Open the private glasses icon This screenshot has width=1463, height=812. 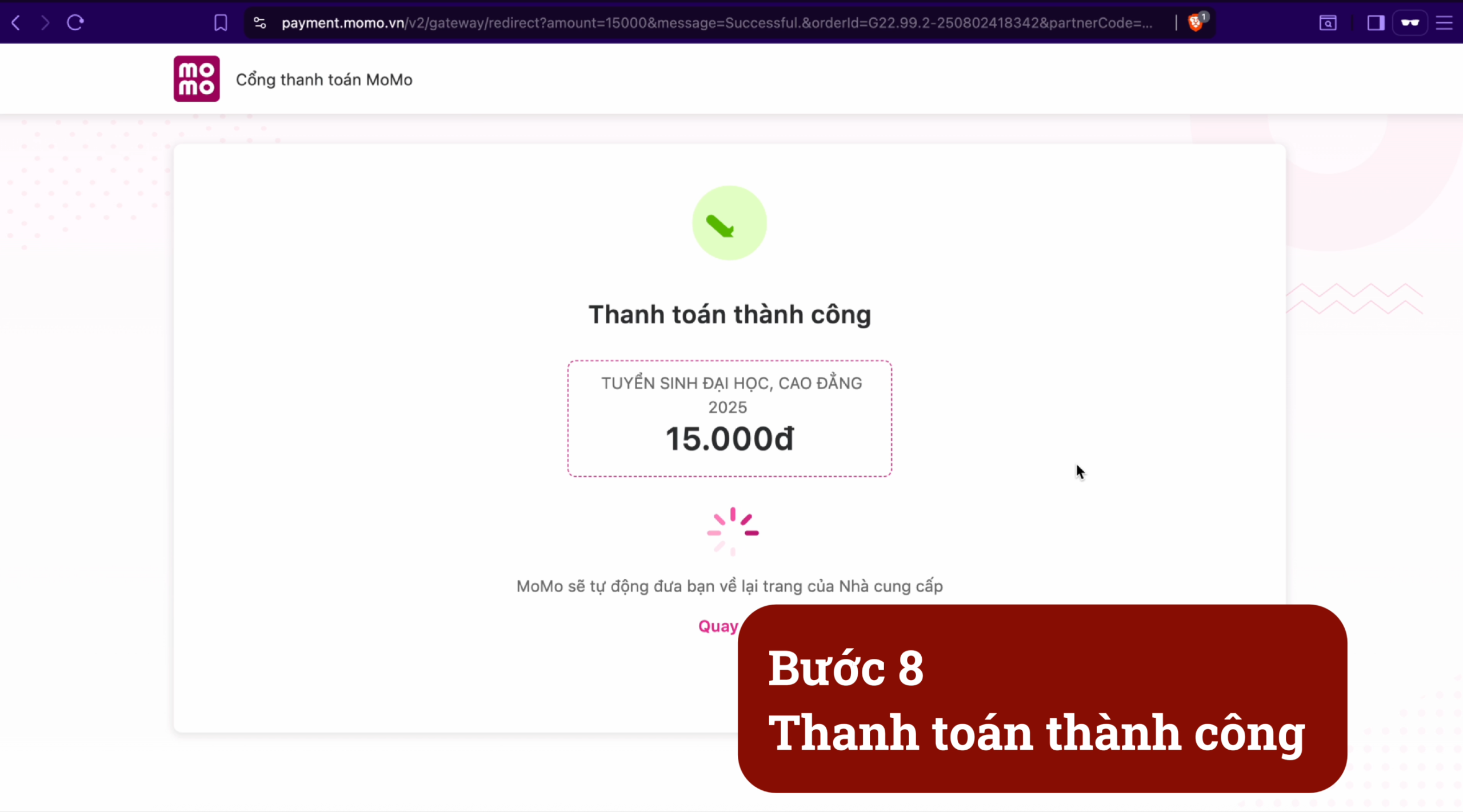[x=1410, y=23]
